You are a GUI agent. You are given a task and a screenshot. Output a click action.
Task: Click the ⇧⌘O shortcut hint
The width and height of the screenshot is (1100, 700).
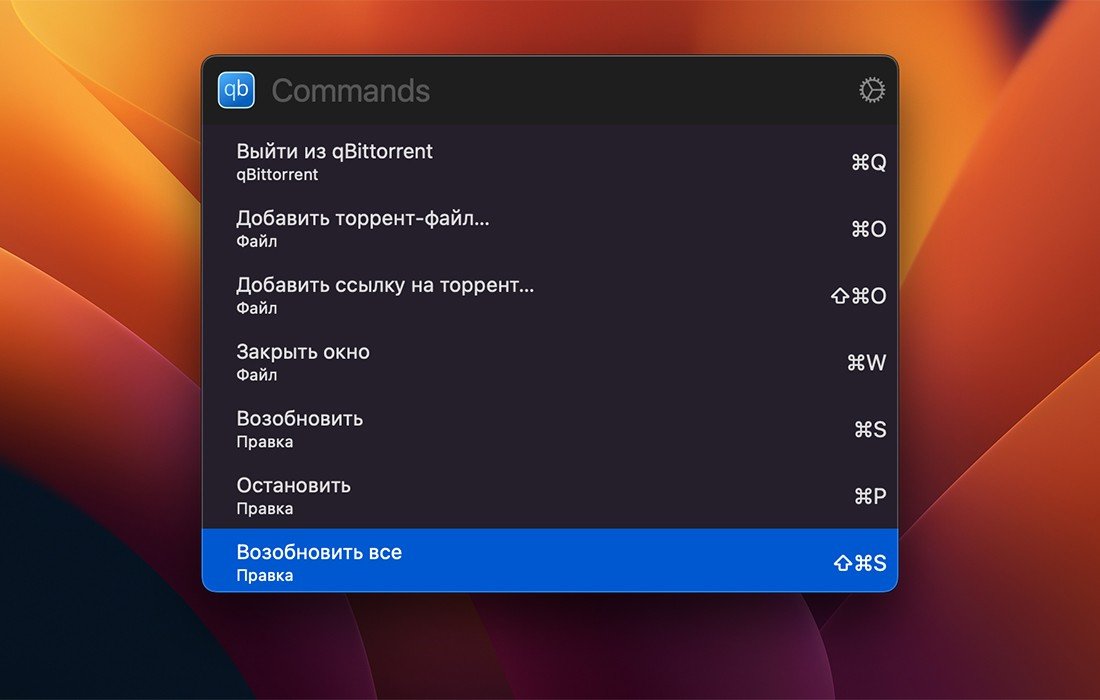(x=859, y=296)
